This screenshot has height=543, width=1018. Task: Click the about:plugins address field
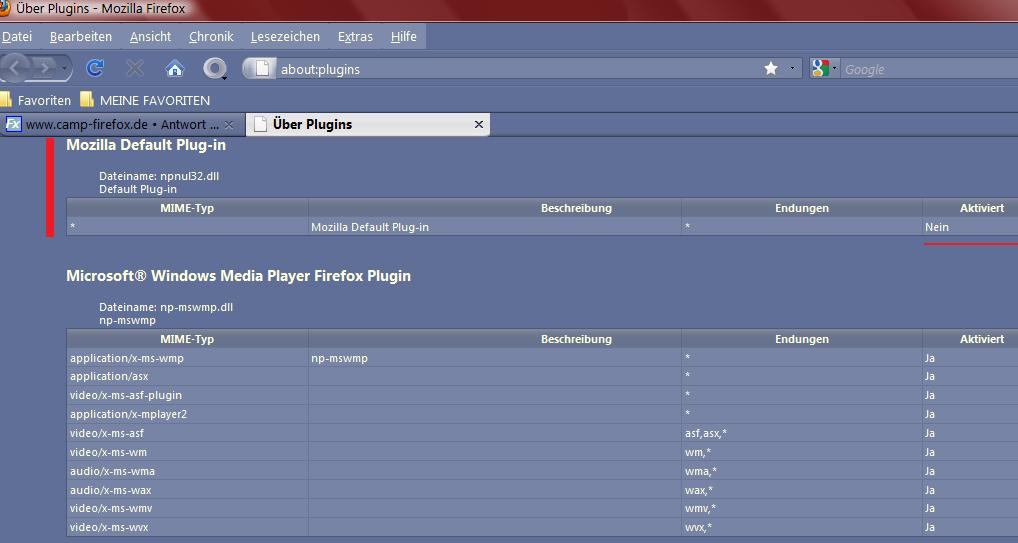tap(517, 69)
